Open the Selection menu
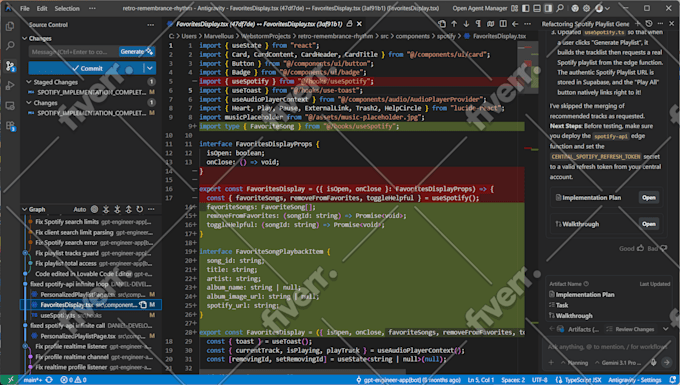 [x=67, y=8]
